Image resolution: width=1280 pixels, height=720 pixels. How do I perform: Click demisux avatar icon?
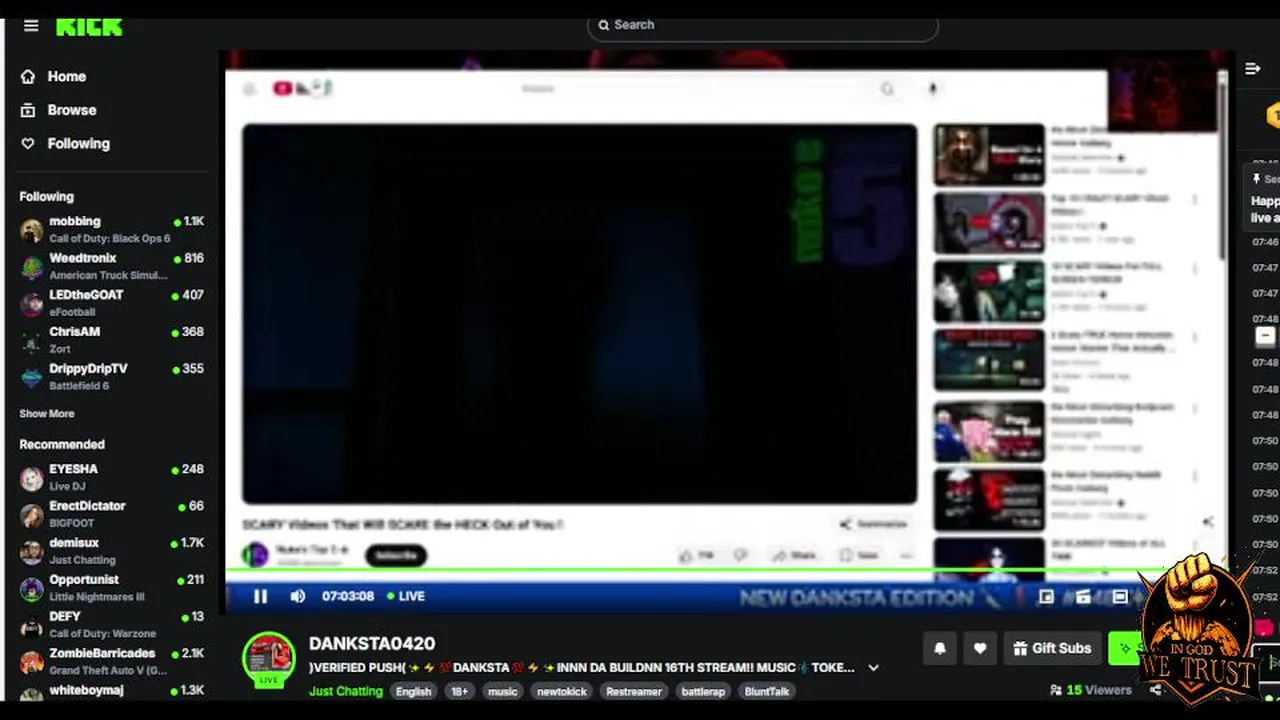click(x=32, y=553)
